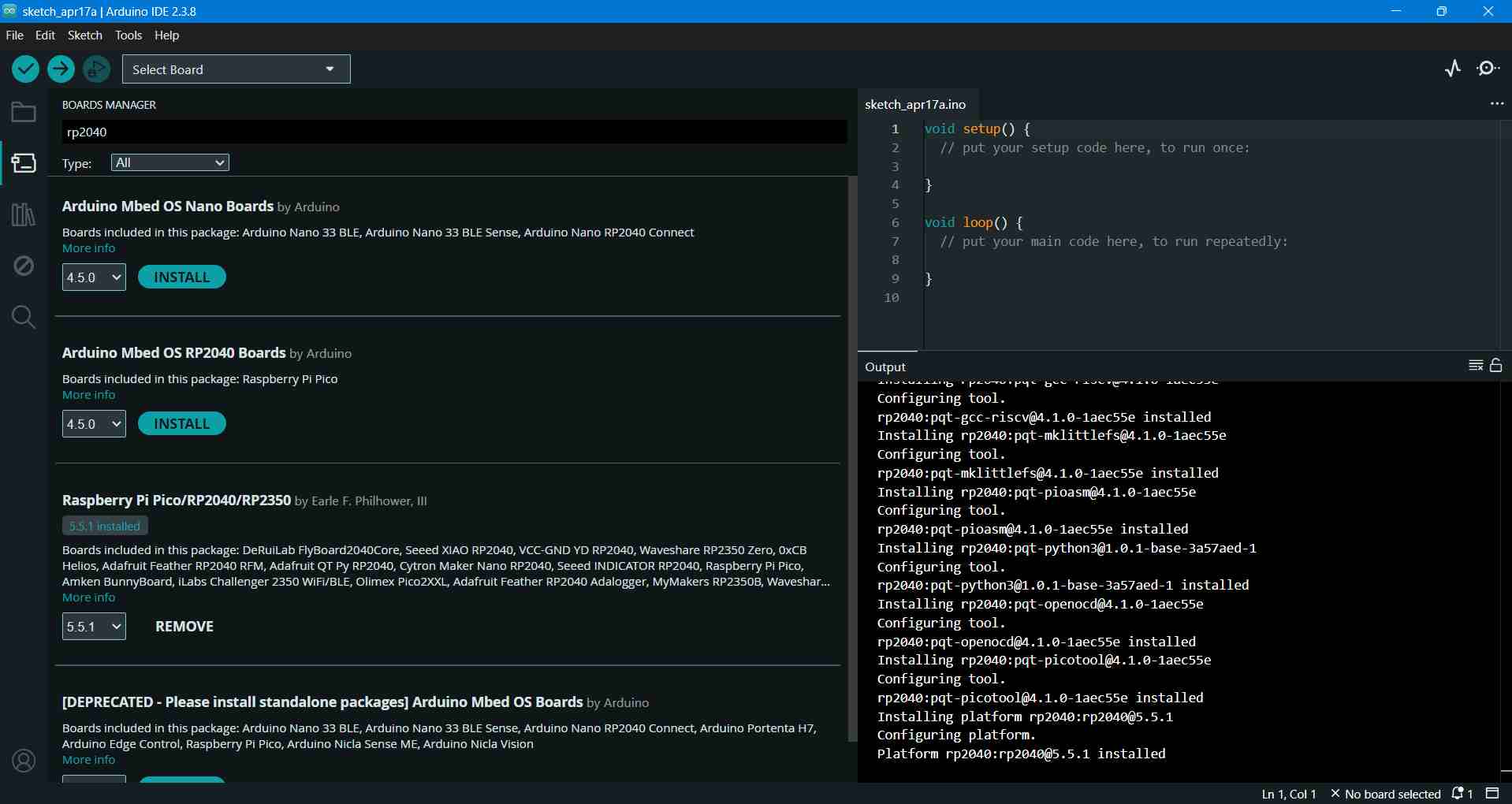Open the Library Manager sidebar icon
This screenshot has height=804, width=1512.
(24, 214)
